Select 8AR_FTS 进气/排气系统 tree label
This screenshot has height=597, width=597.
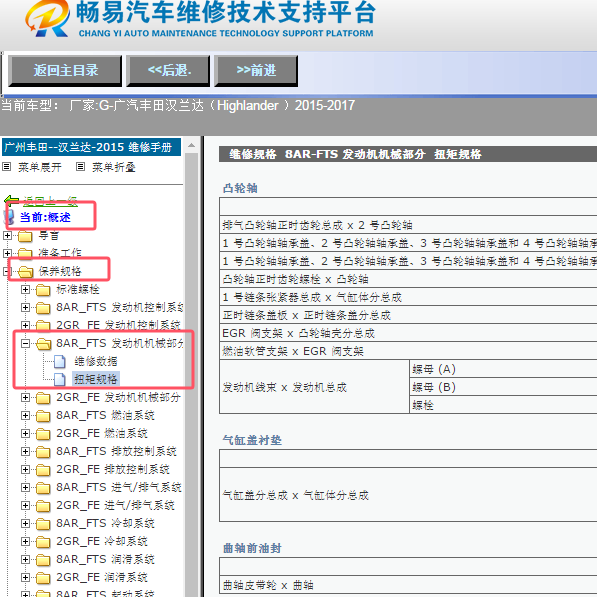[119, 487]
